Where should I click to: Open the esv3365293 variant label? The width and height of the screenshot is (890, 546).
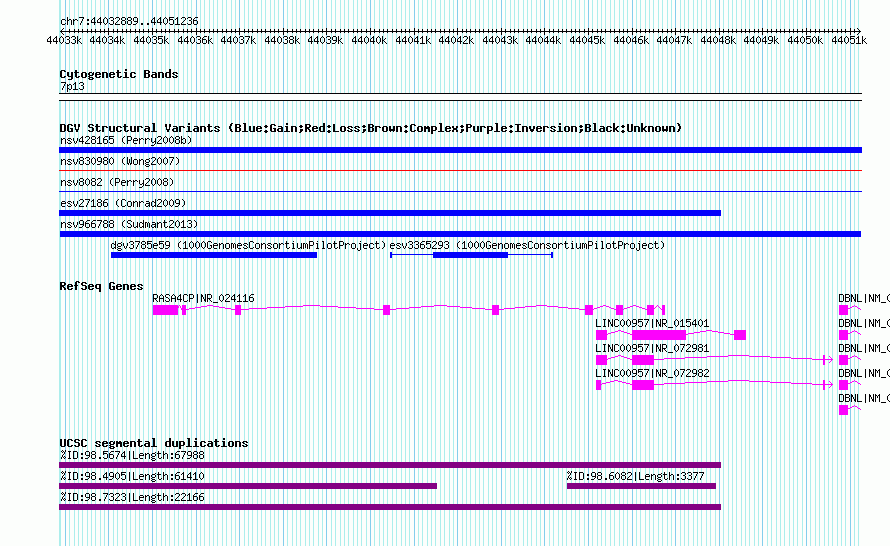point(527,245)
